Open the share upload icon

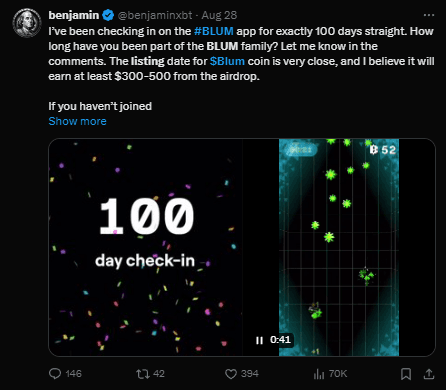(429, 374)
